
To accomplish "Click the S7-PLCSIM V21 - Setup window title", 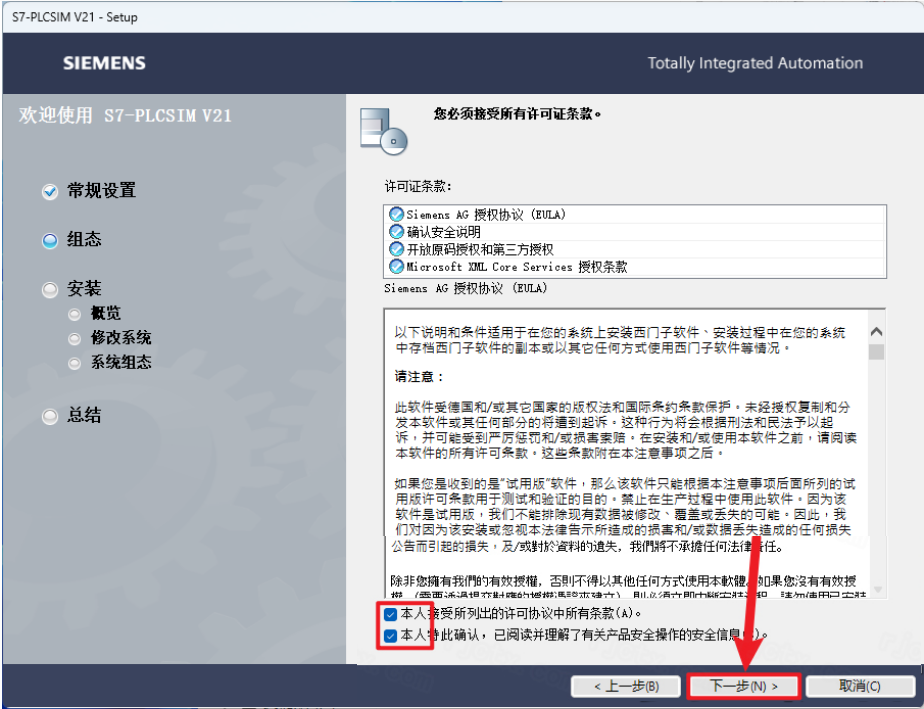I will click(x=75, y=17).
